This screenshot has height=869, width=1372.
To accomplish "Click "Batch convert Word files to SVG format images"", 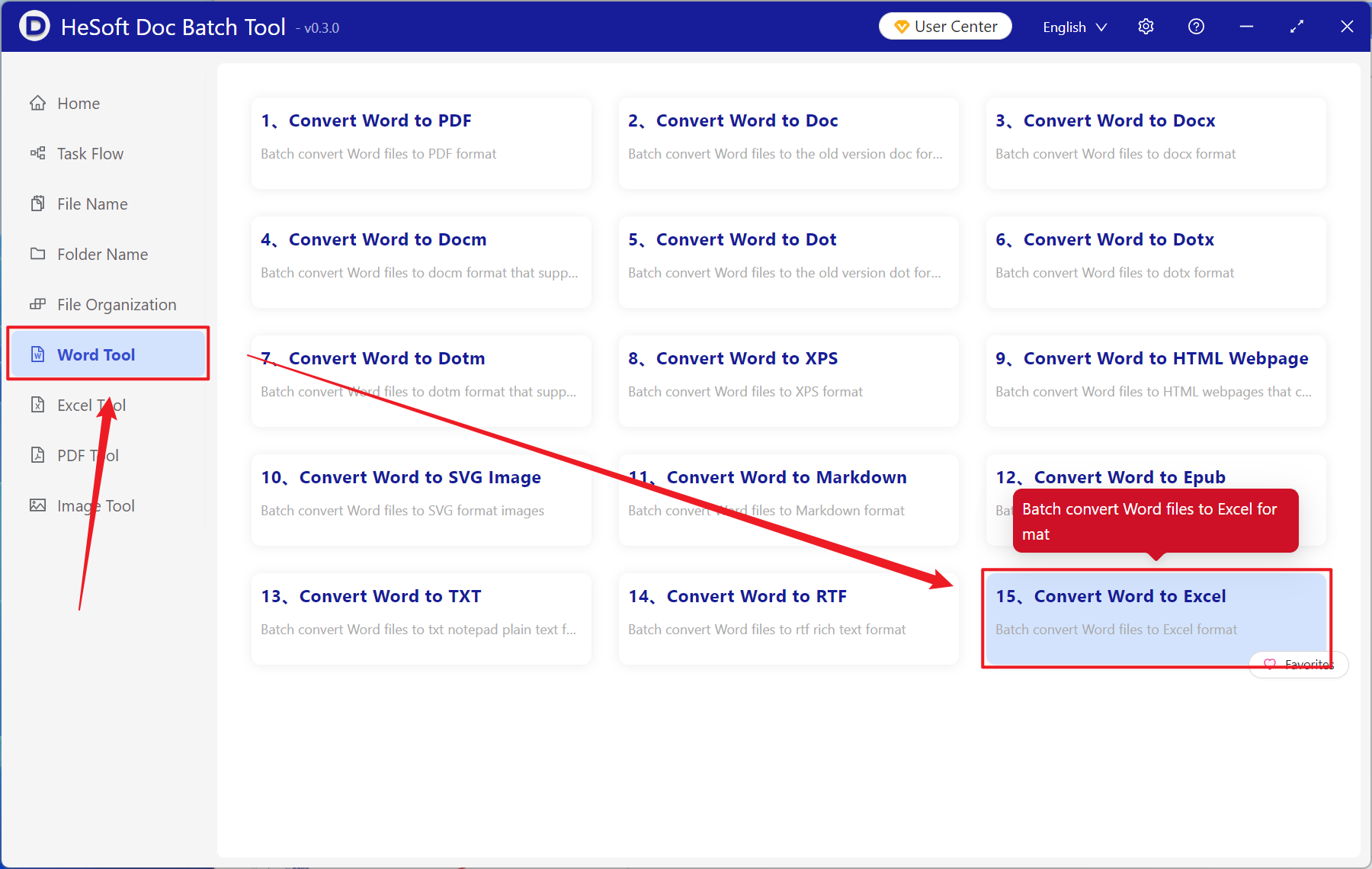I will pos(402,511).
